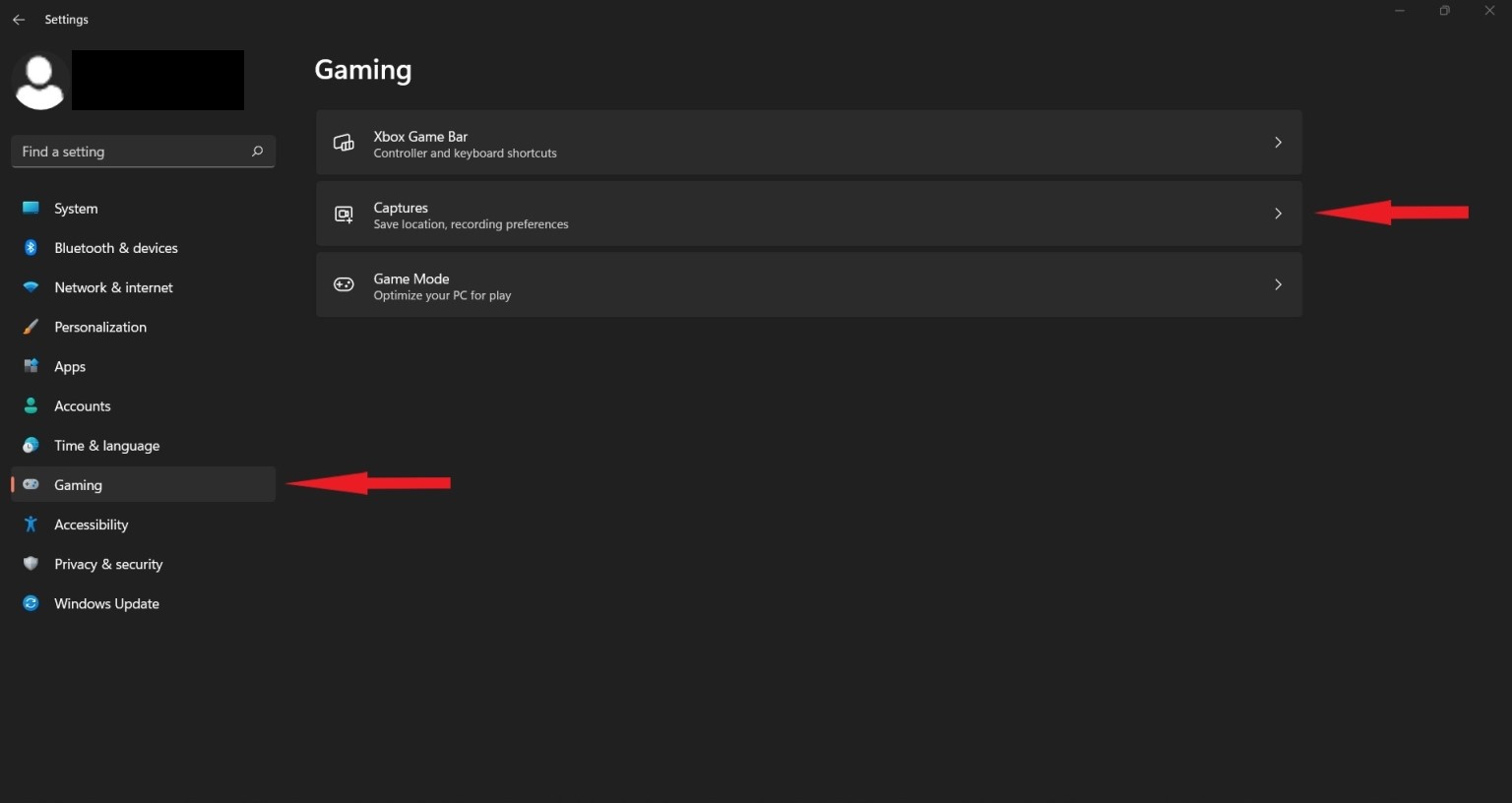Click the Accounts person icon

click(31, 405)
